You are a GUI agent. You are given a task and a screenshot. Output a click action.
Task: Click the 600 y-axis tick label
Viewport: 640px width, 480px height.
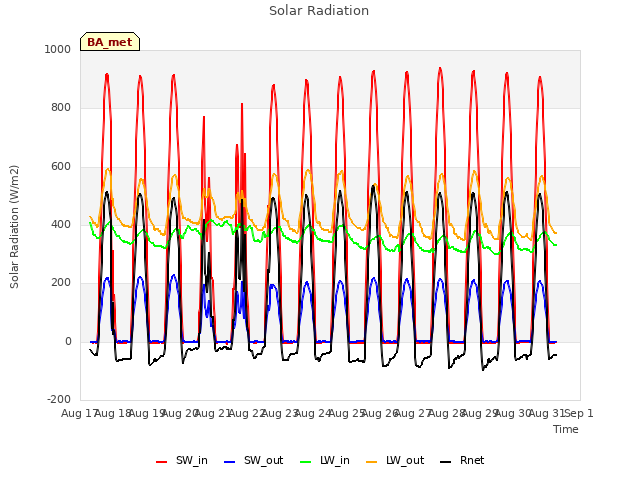click(61, 166)
